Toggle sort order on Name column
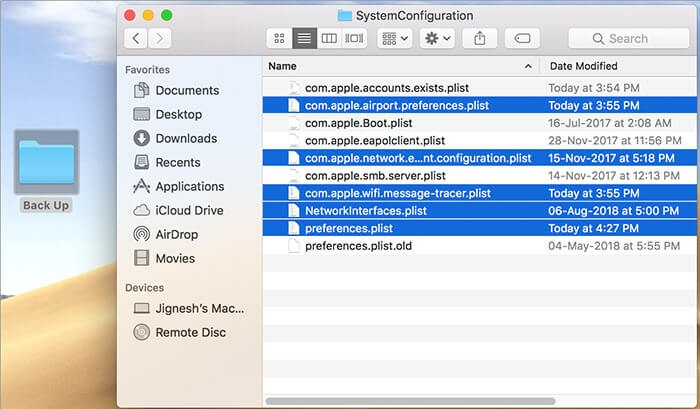The height and width of the screenshot is (409, 700). point(401,66)
